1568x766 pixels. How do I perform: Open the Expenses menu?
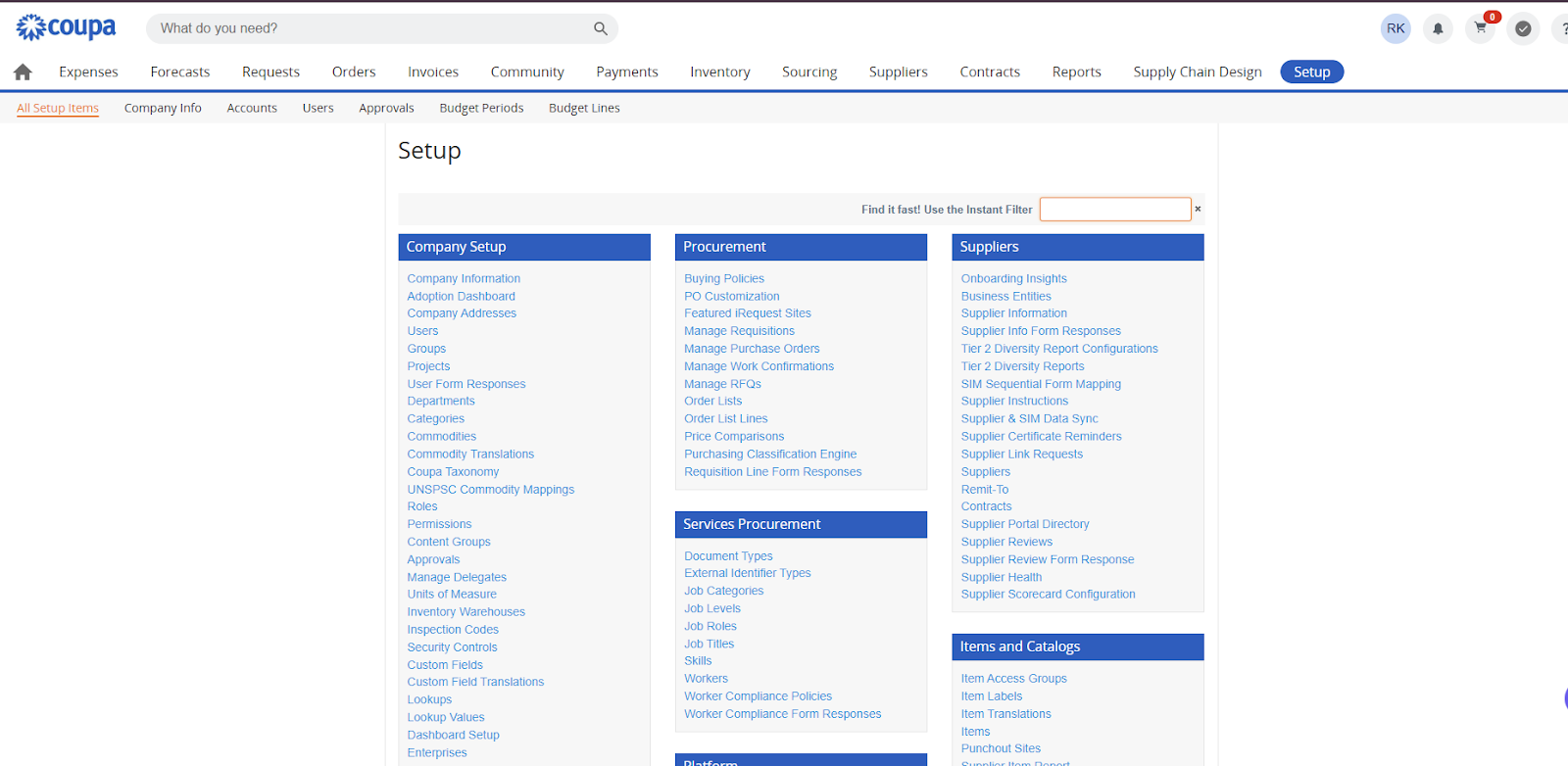click(x=88, y=72)
